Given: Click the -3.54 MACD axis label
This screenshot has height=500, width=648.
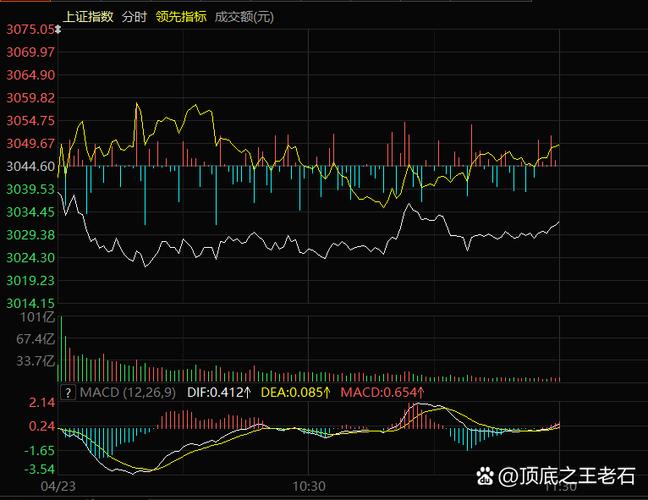Looking at the screenshot, I should [39, 469].
